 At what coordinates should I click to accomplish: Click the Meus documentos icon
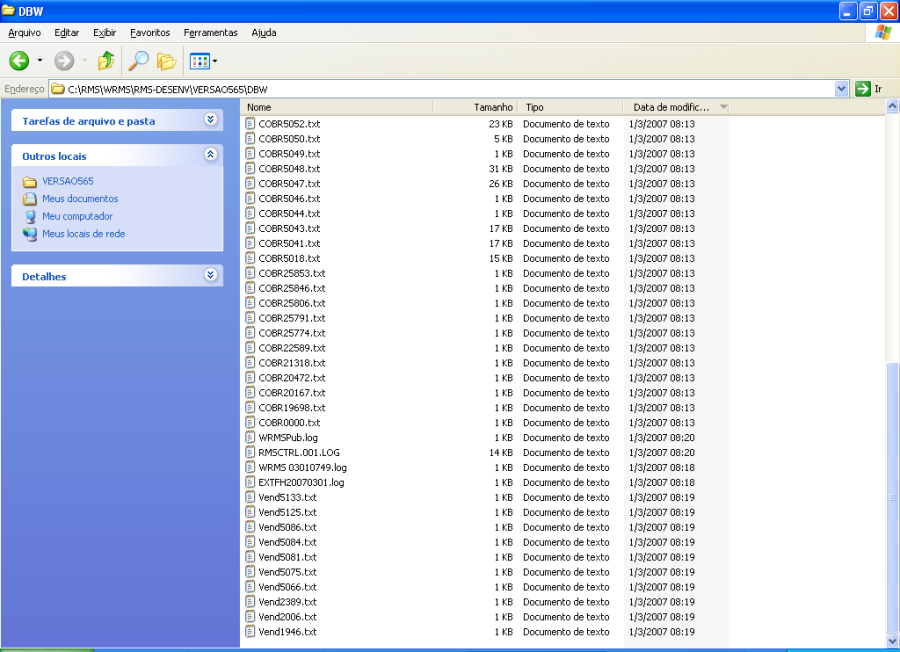(x=30, y=199)
